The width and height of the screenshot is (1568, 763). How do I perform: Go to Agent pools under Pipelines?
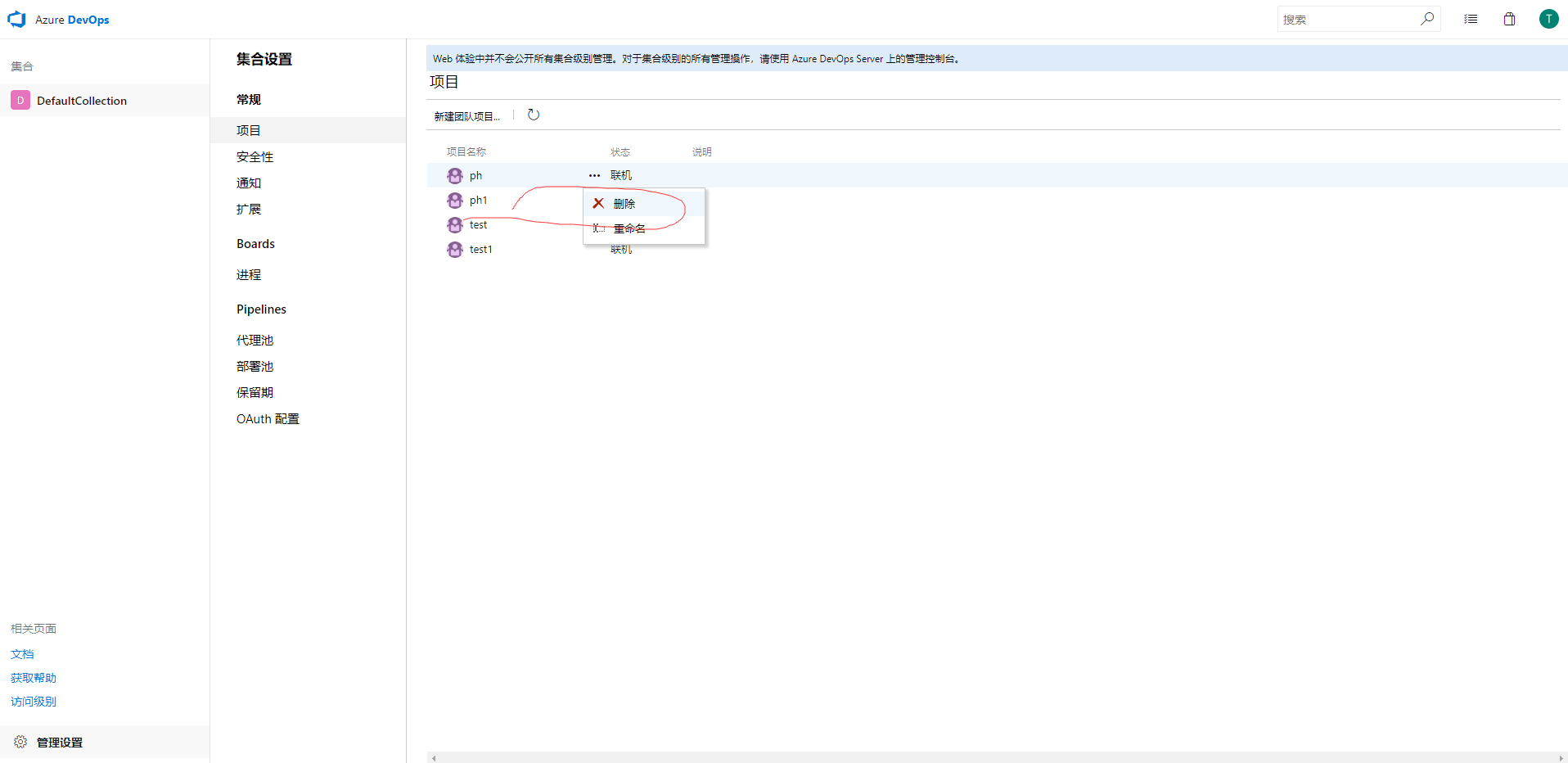pos(255,341)
